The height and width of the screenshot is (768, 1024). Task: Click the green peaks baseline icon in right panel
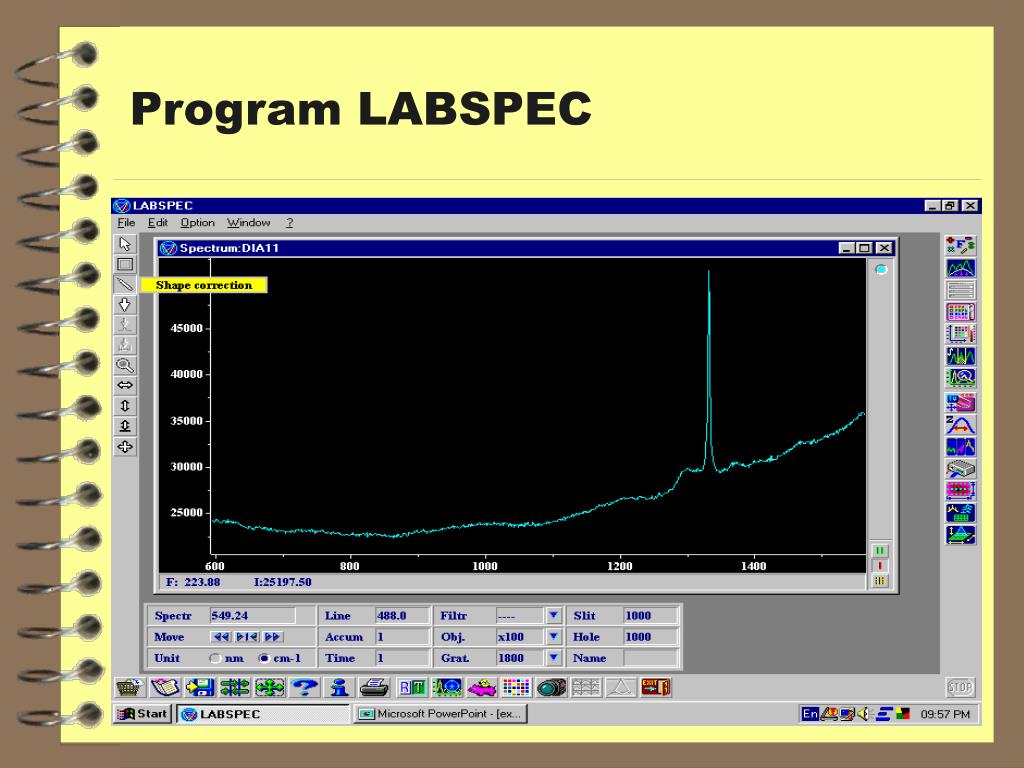(960, 268)
